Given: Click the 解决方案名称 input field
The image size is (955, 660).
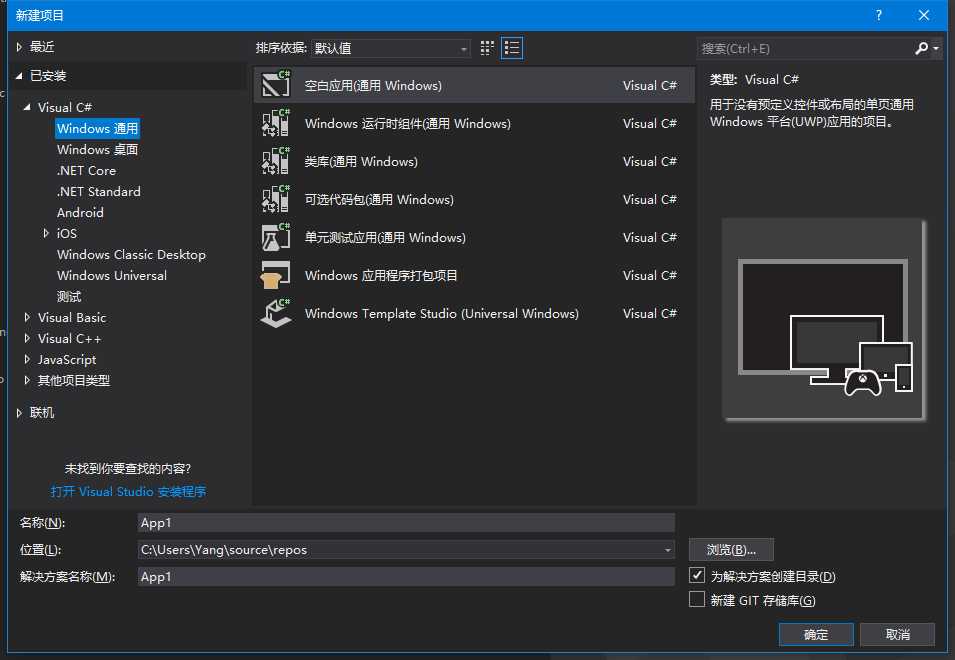Looking at the screenshot, I should 406,577.
